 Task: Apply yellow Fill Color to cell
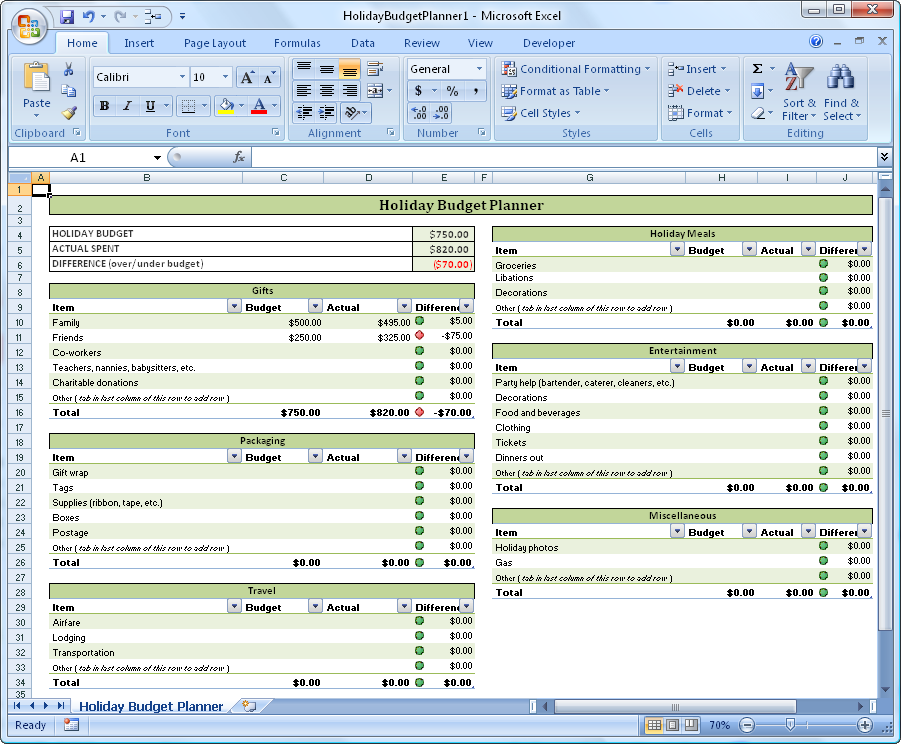coord(226,106)
